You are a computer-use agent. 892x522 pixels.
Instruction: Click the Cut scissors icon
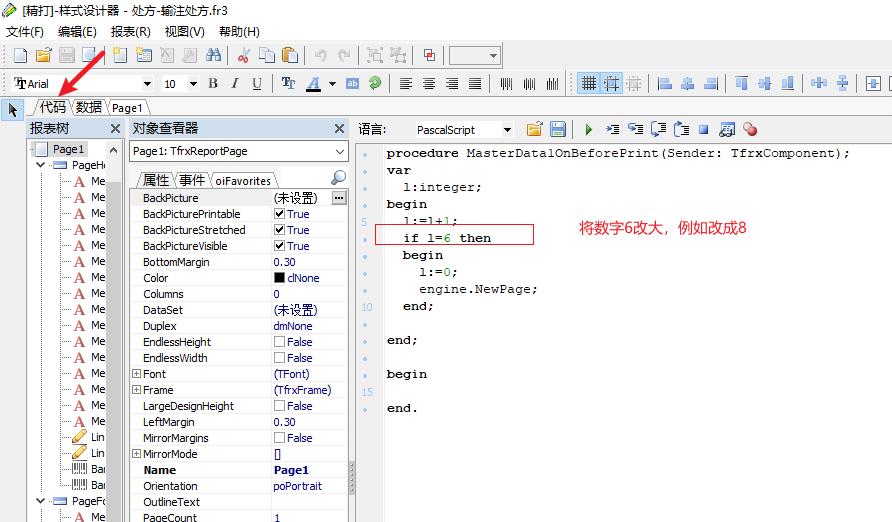click(x=243, y=56)
